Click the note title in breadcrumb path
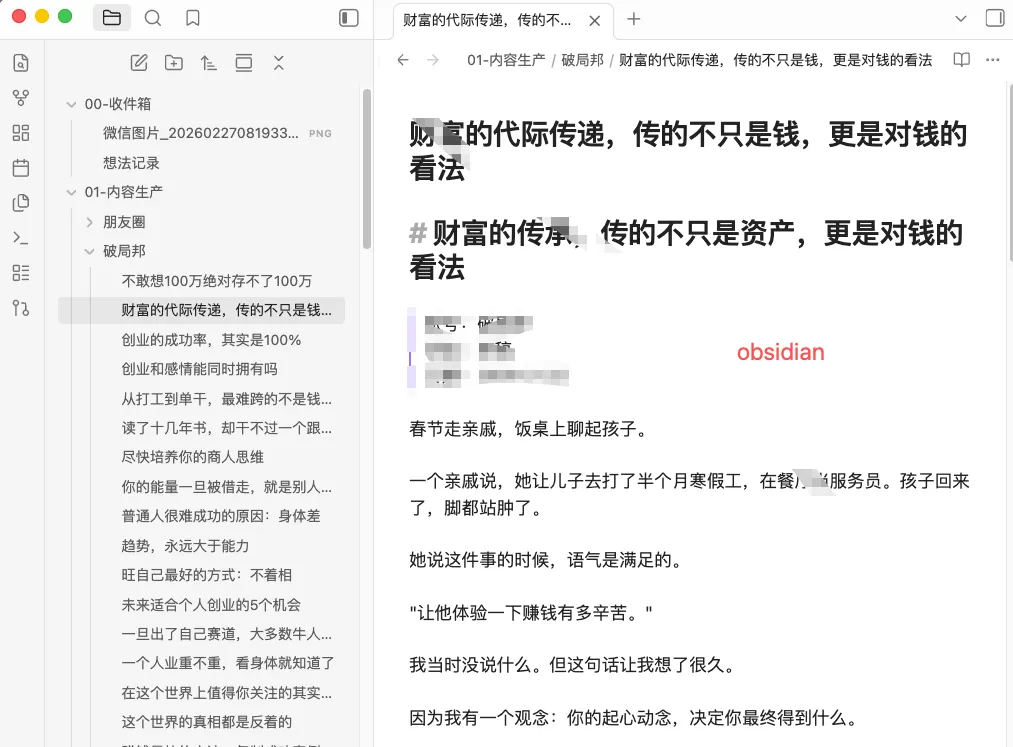The image size is (1013, 747). point(775,60)
